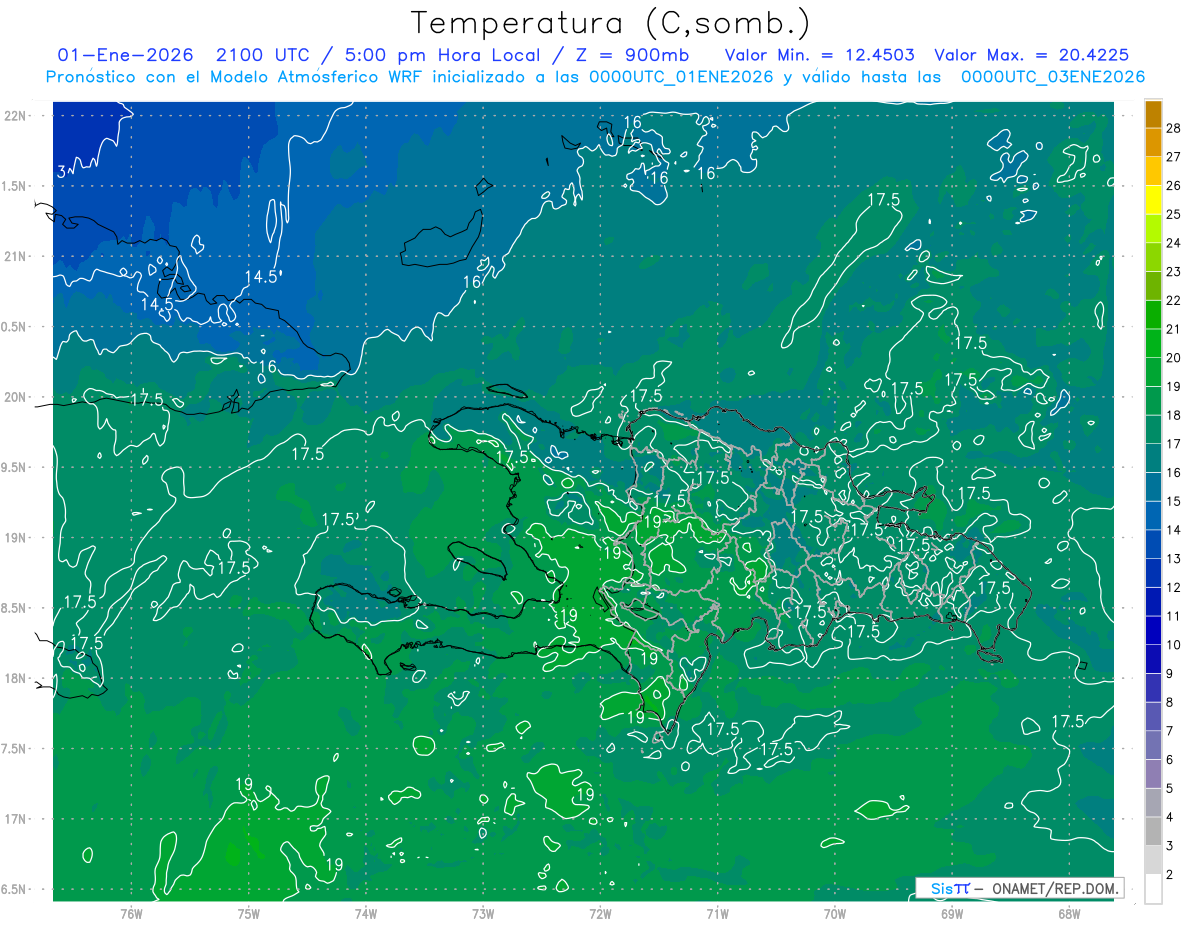The height and width of the screenshot is (927, 1200).
Task: Click the dark blue legend swatch beside 10
Action: point(1153,630)
